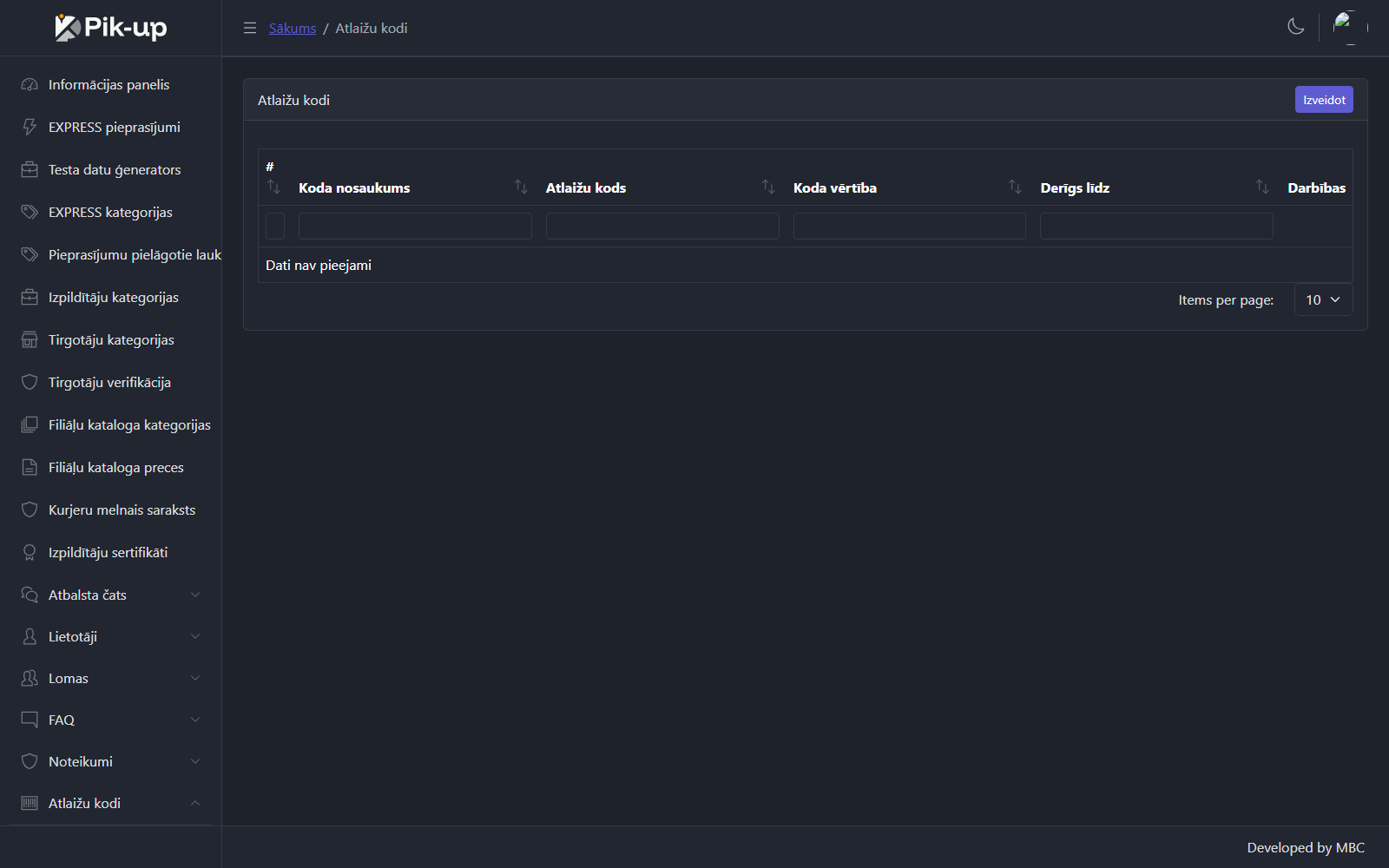The height and width of the screenshot is (868, 1389).
Task: Open Filiāļu kataloga preces page
Action: [111, 467]
